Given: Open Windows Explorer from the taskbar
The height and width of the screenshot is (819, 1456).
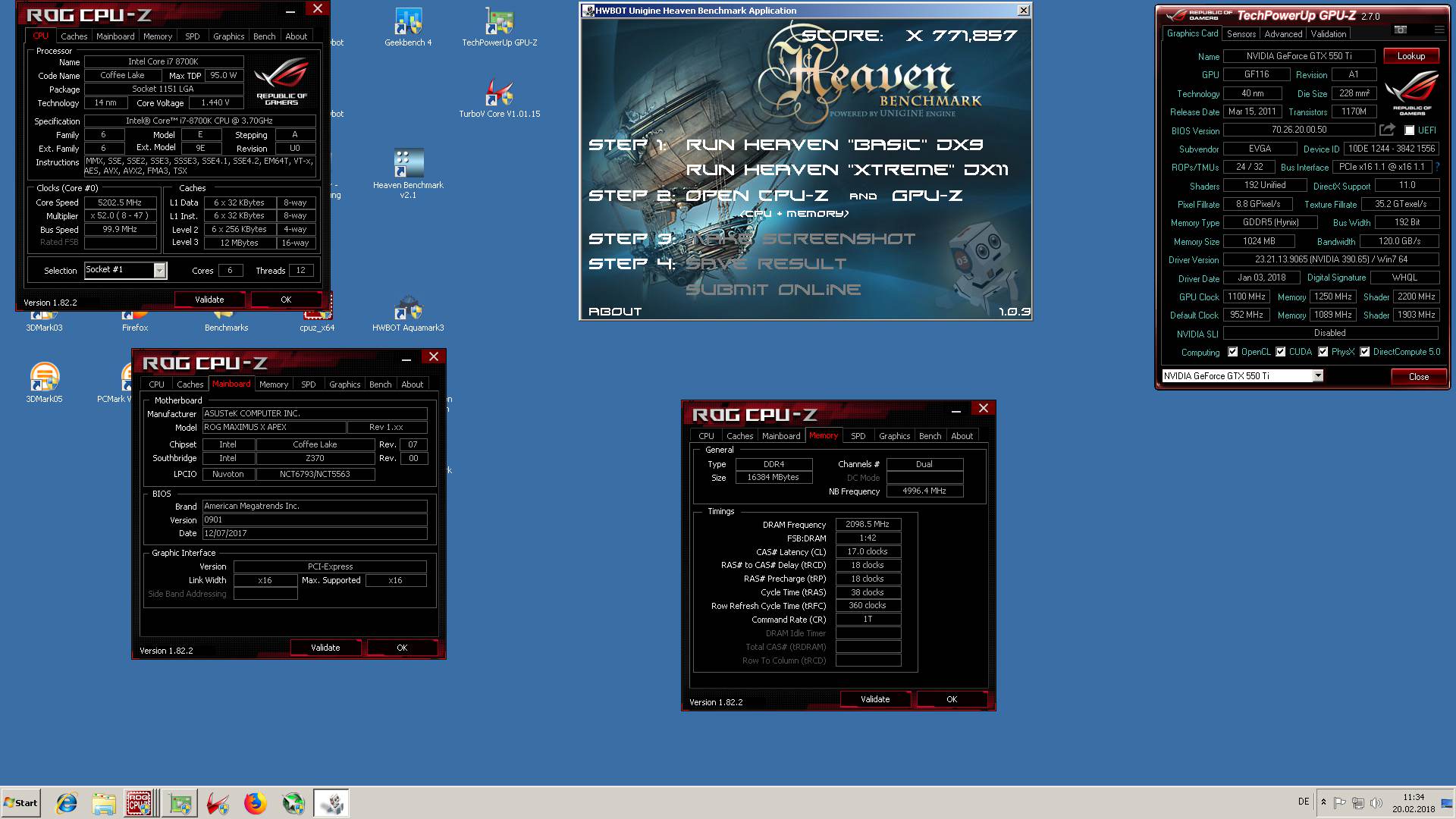Looking at the screenshot, I should [104, 803].
